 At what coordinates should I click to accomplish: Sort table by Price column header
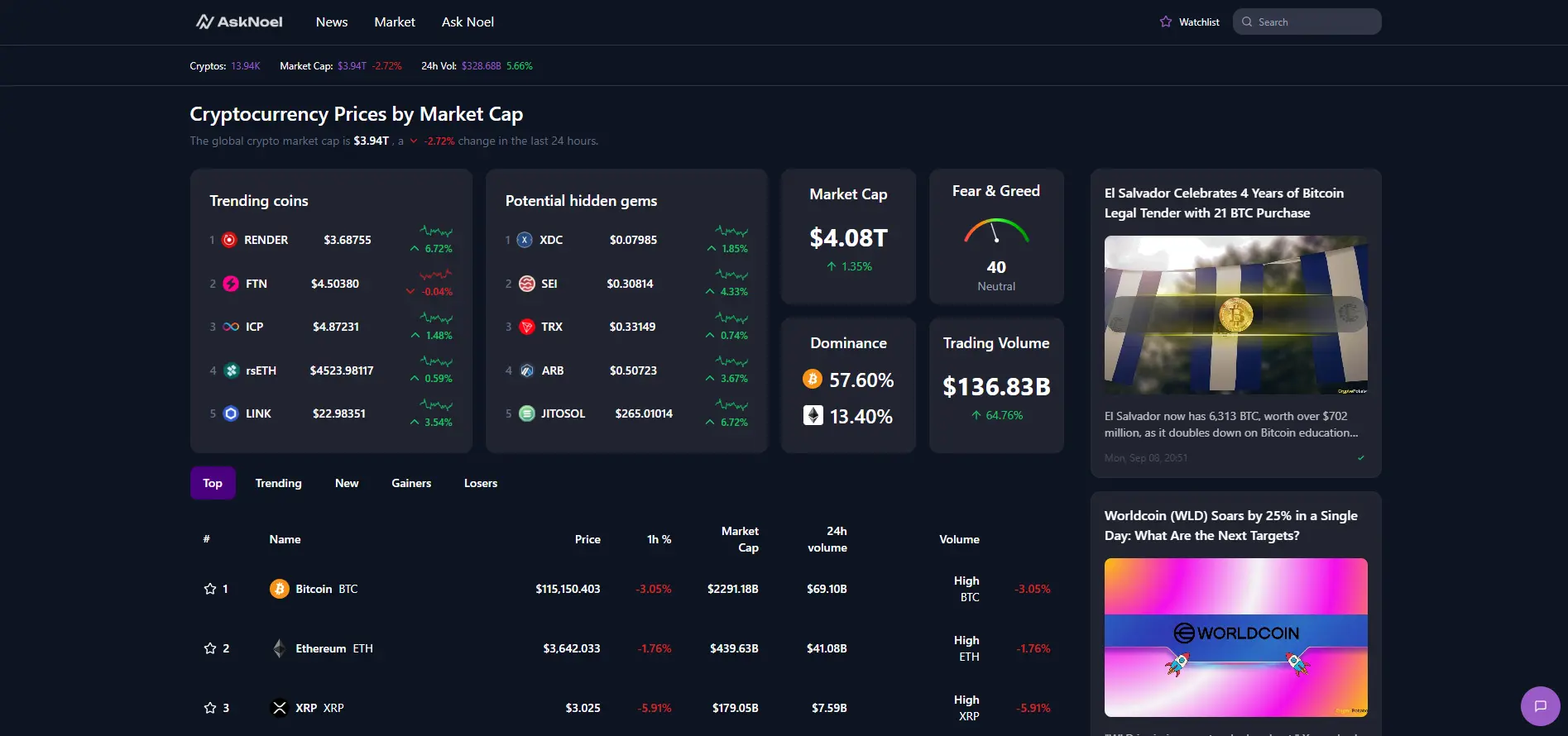[x=587, y=539]
